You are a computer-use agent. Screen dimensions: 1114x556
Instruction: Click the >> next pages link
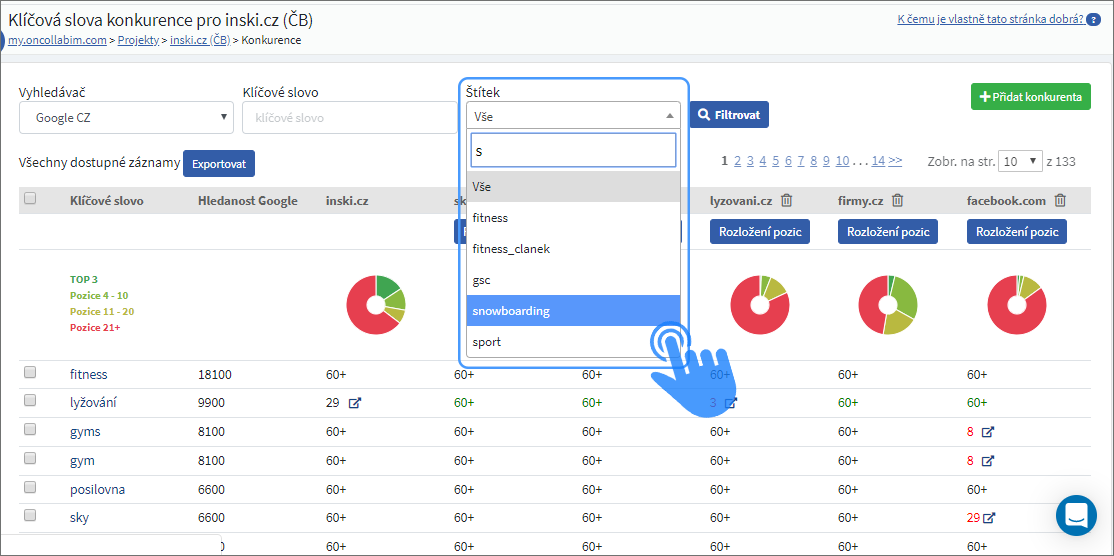tap(895, 161)
